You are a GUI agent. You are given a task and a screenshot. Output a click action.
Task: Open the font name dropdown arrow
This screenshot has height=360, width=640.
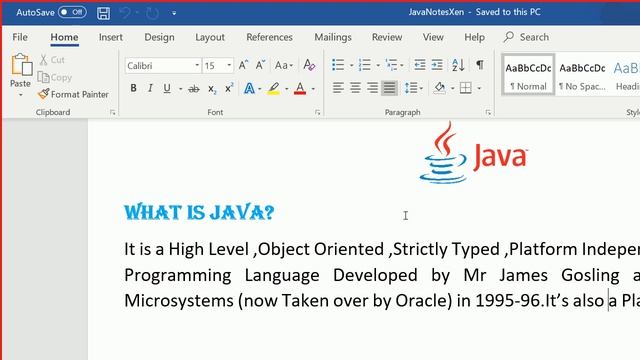(x=197, y=65)
